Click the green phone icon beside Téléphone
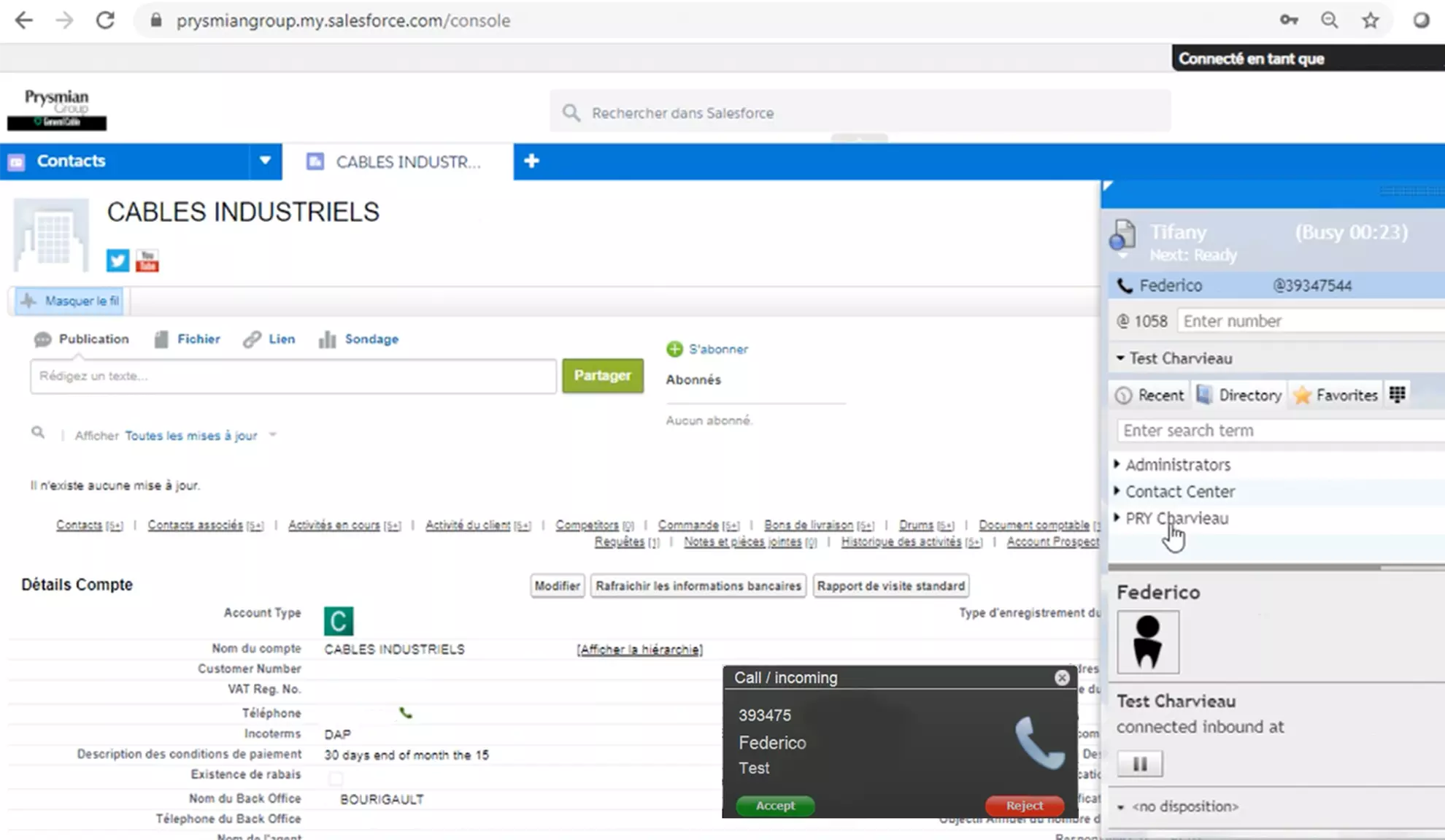Viewport: 1445px width, 840px height. click(406, 713)
